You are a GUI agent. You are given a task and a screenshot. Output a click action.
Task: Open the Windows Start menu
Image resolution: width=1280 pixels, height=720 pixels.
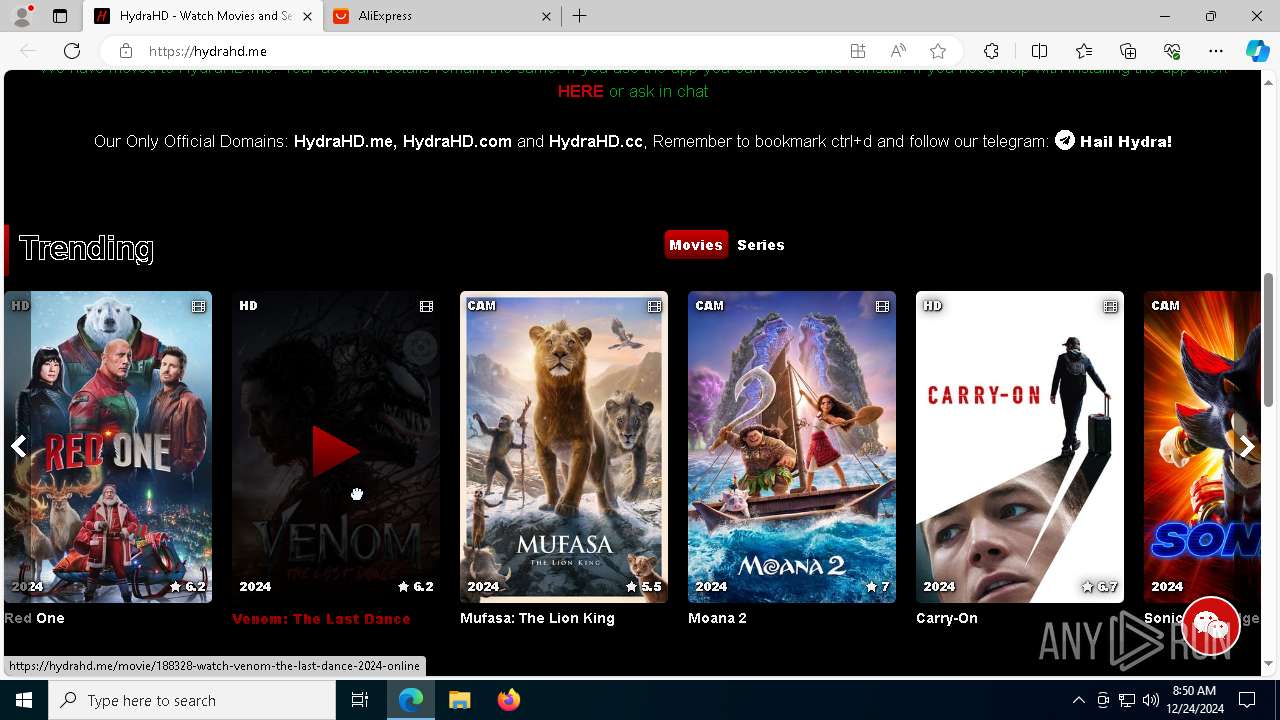(24, 700)
